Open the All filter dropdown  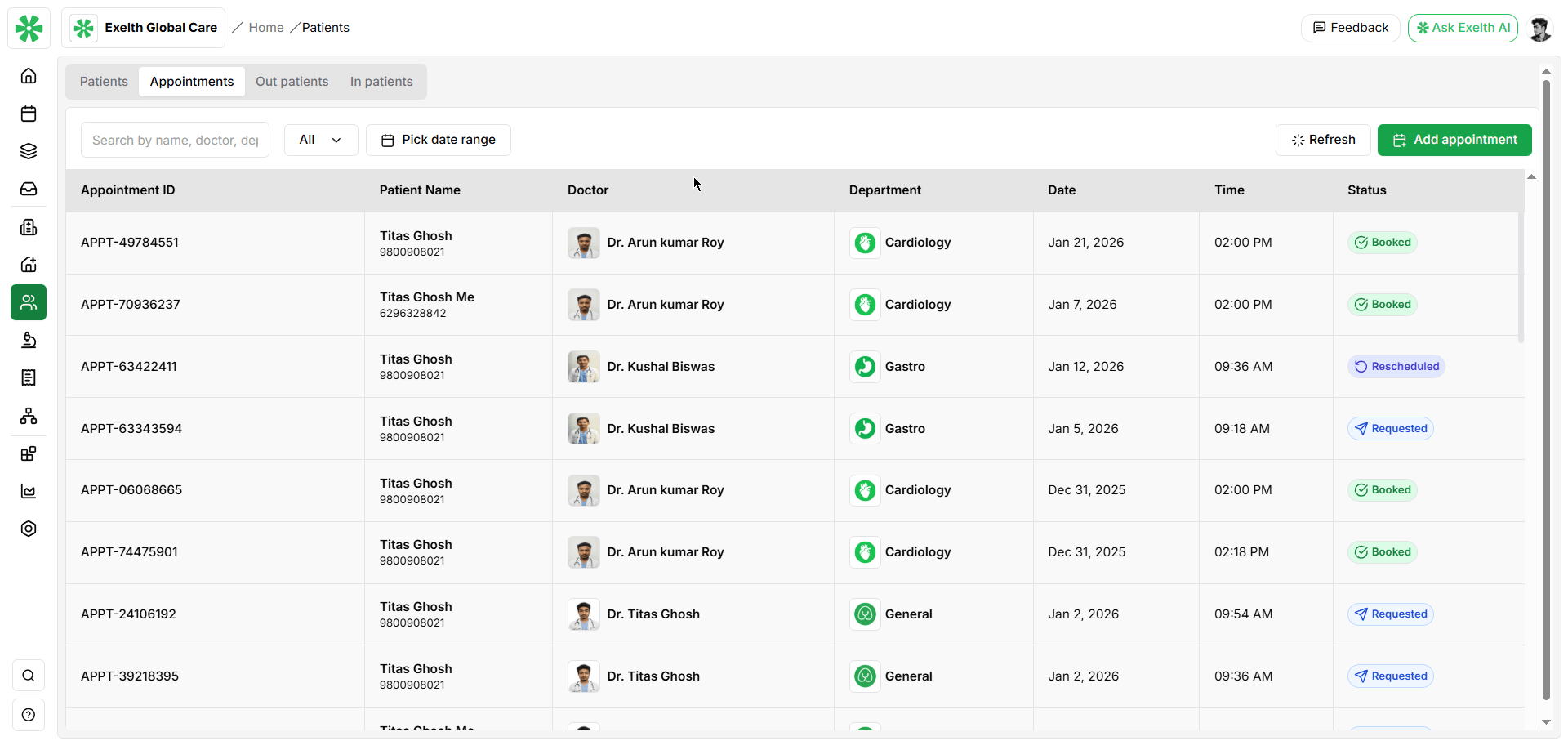pos(320,140)
